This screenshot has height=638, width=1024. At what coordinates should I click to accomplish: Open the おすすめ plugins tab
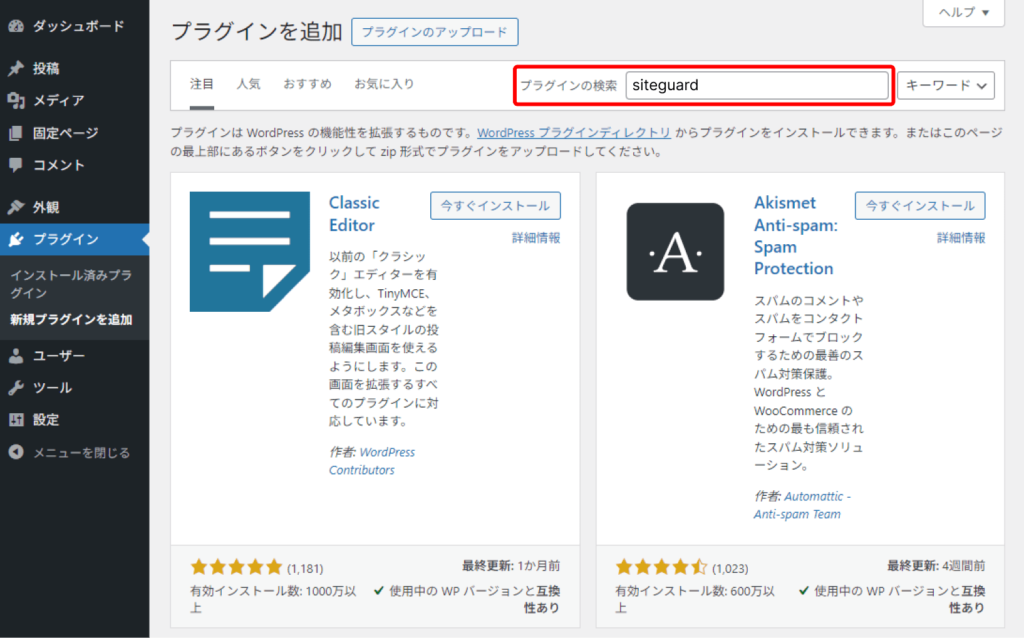[307, 84]
